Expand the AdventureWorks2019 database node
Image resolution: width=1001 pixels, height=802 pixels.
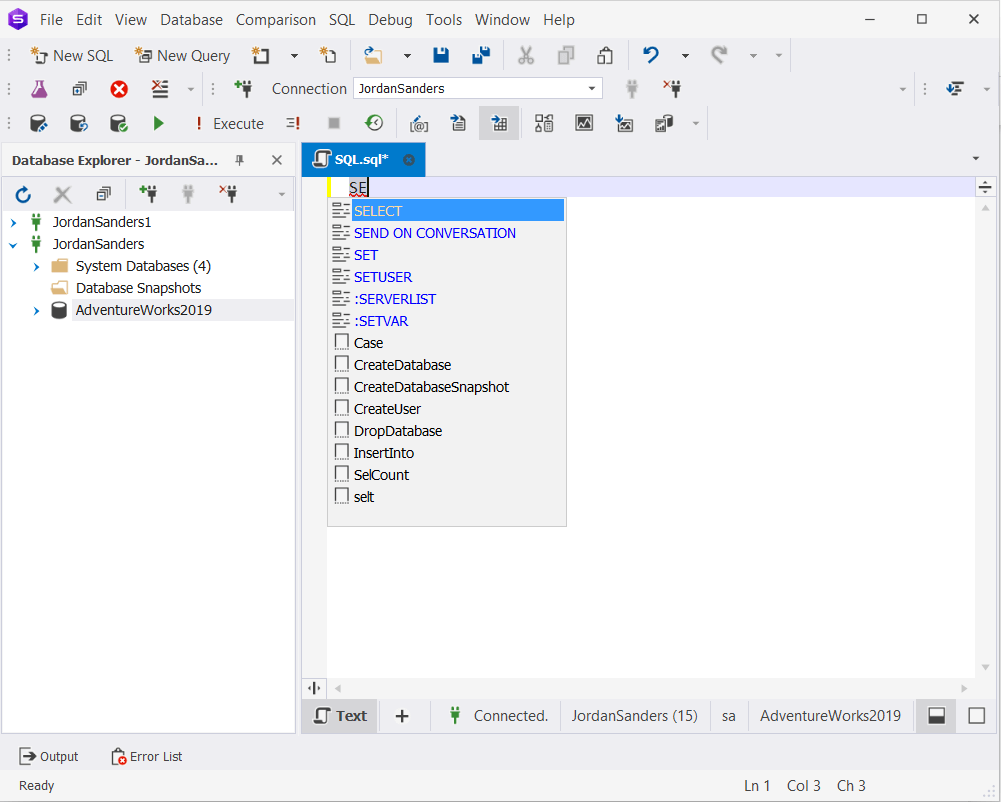pos(36,310)
